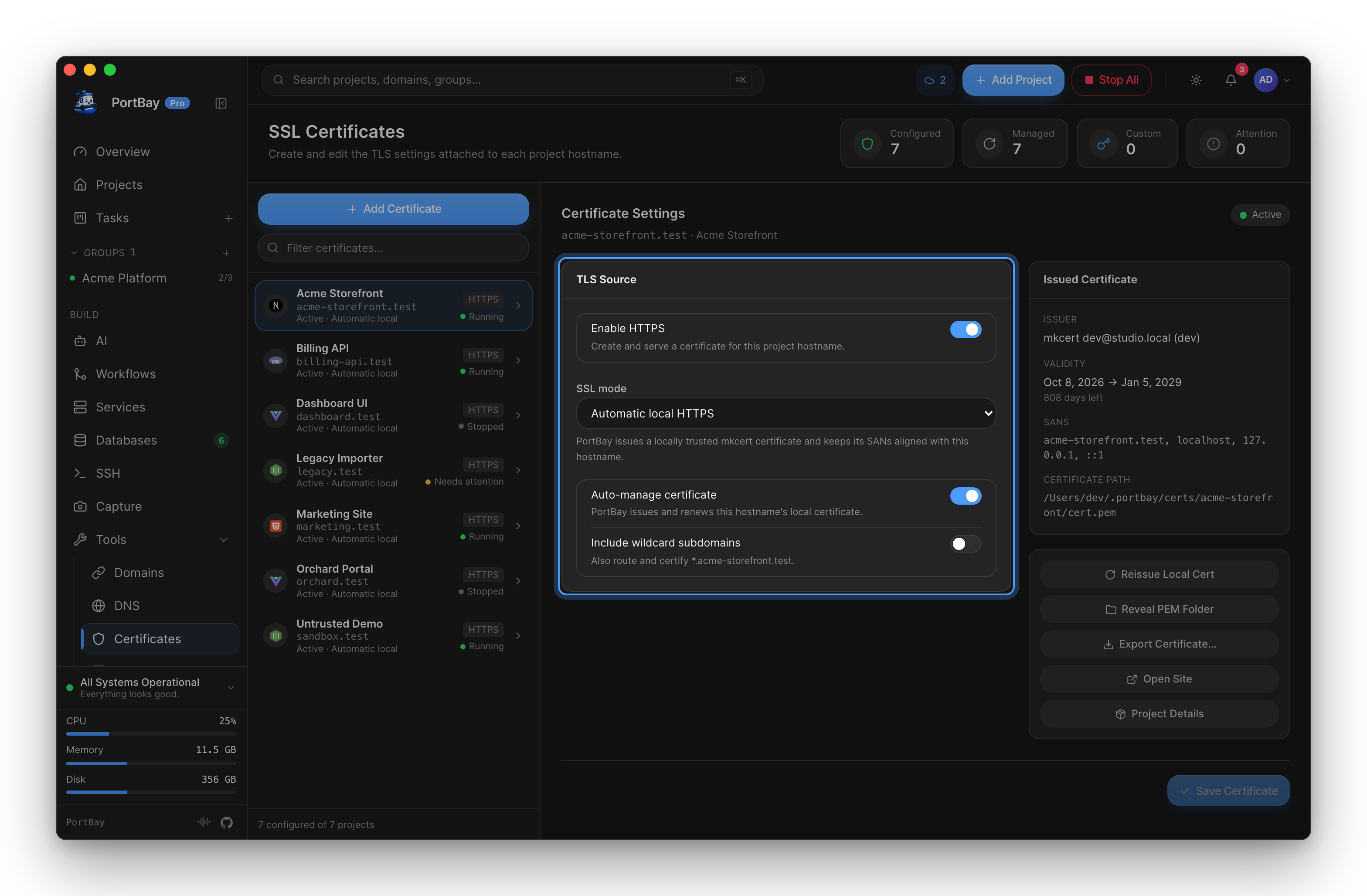Open the Domains tool
The image size is (1367, 896).
tap(160, 573)
